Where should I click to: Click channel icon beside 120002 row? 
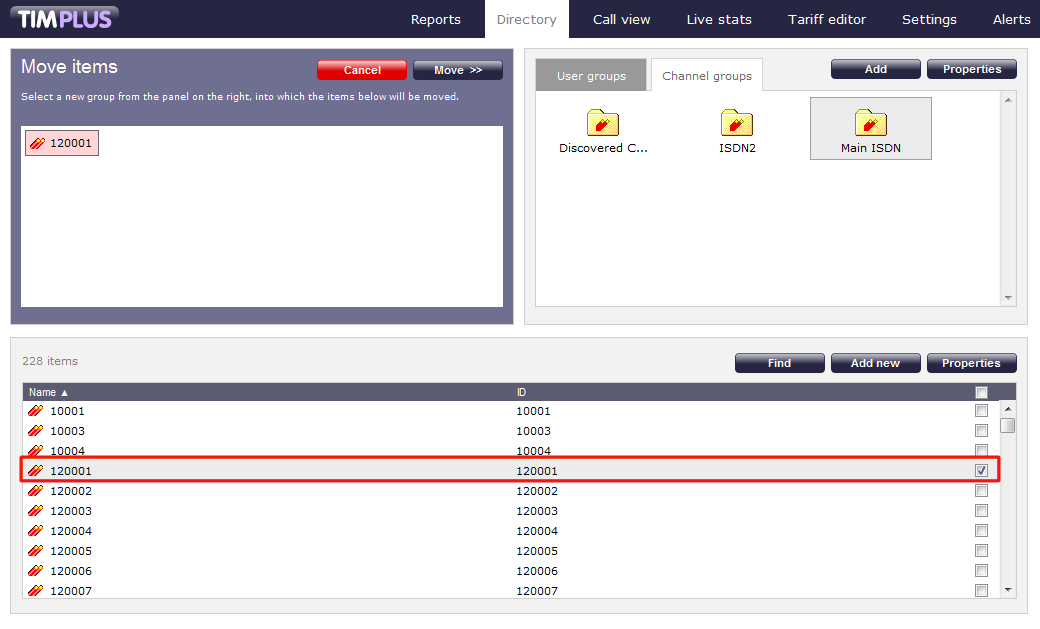click(36, 491)
